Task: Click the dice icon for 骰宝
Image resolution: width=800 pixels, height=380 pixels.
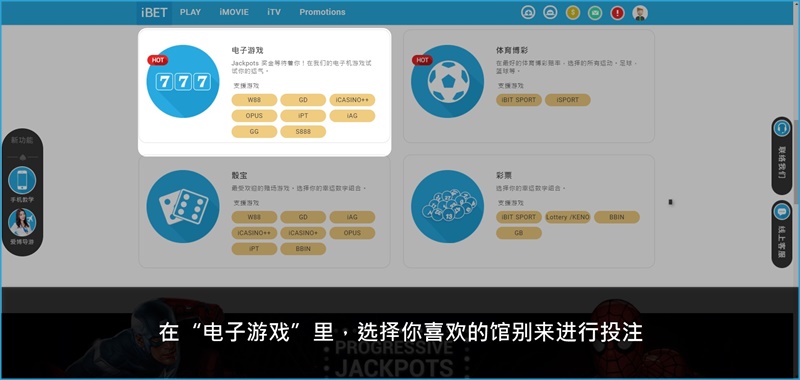Action: (183, 207)
